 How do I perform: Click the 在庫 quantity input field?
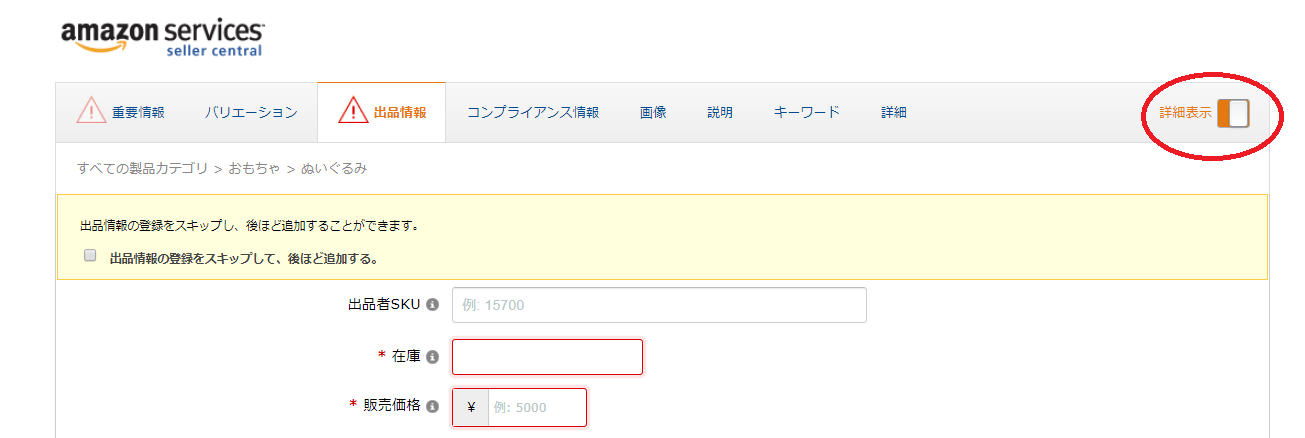547,357
